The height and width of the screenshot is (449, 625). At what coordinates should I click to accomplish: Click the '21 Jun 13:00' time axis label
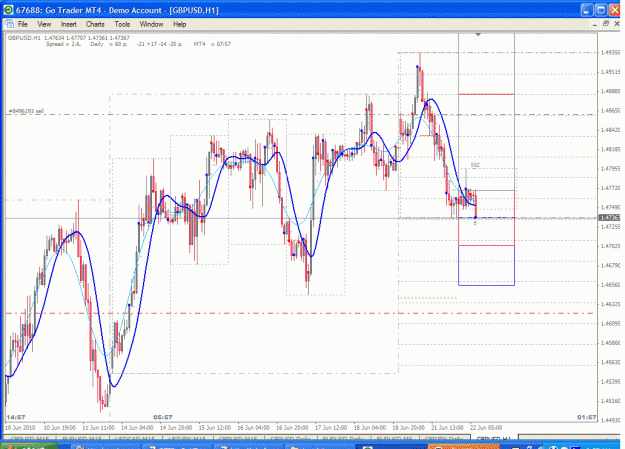pyautogui.click(x=447, y=427)
